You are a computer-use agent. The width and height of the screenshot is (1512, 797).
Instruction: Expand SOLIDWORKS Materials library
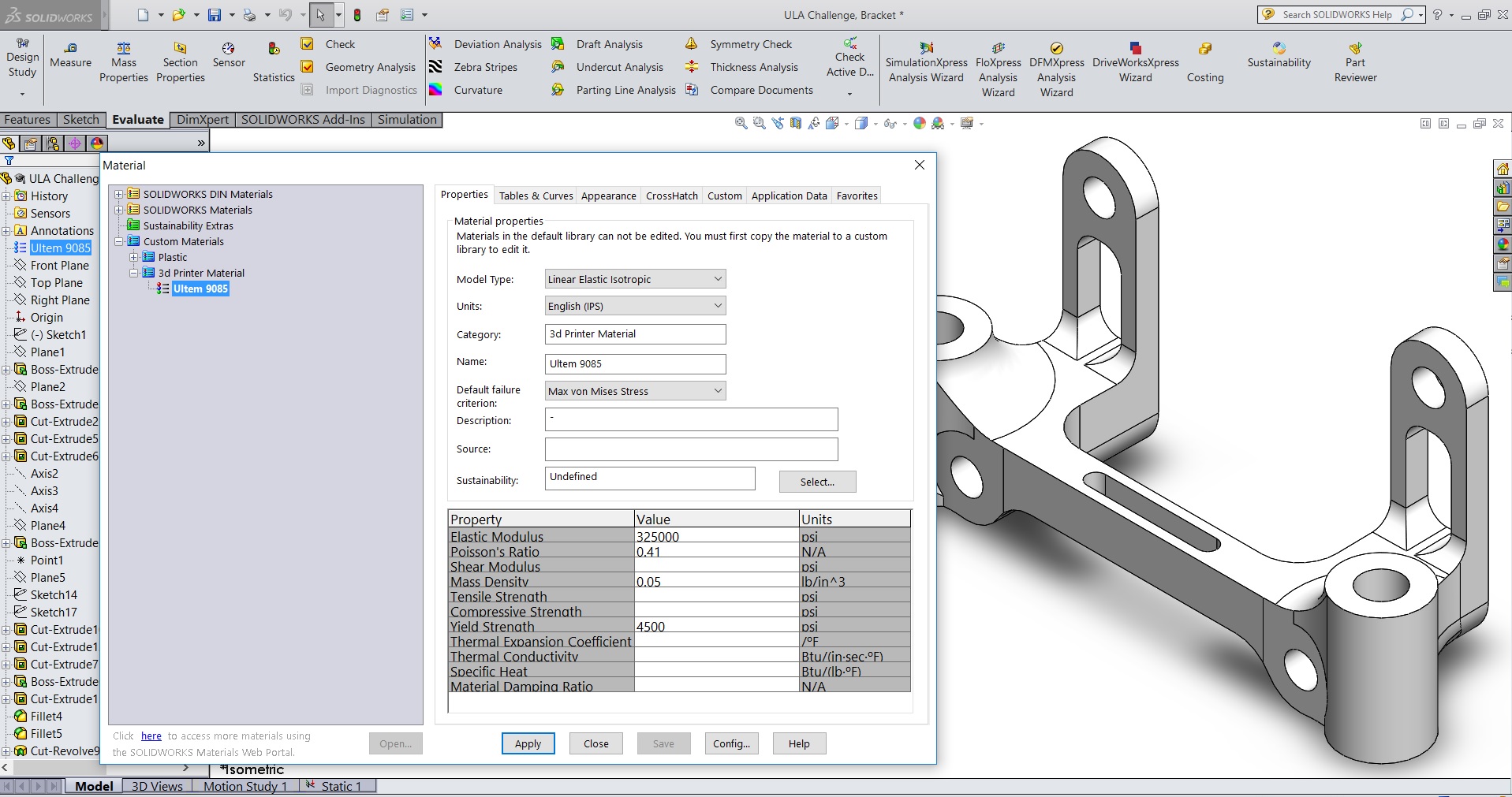click(x=119, y=210)
